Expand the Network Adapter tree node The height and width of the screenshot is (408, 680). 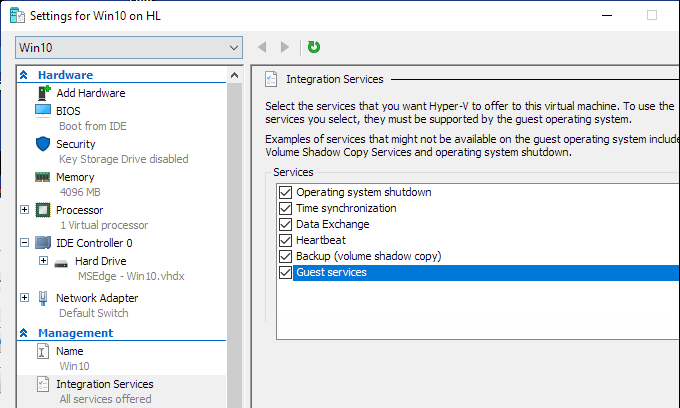(25, 297)
